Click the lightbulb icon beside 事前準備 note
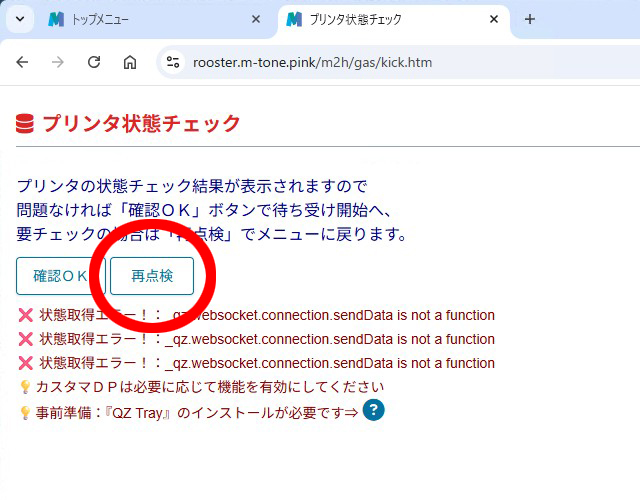Screen dimensions: 640x500 26,412
